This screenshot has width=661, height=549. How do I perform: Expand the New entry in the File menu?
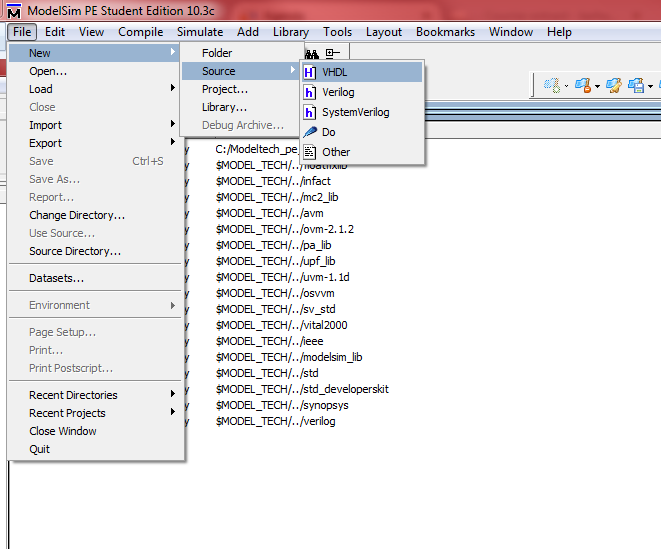click(94, 53)
